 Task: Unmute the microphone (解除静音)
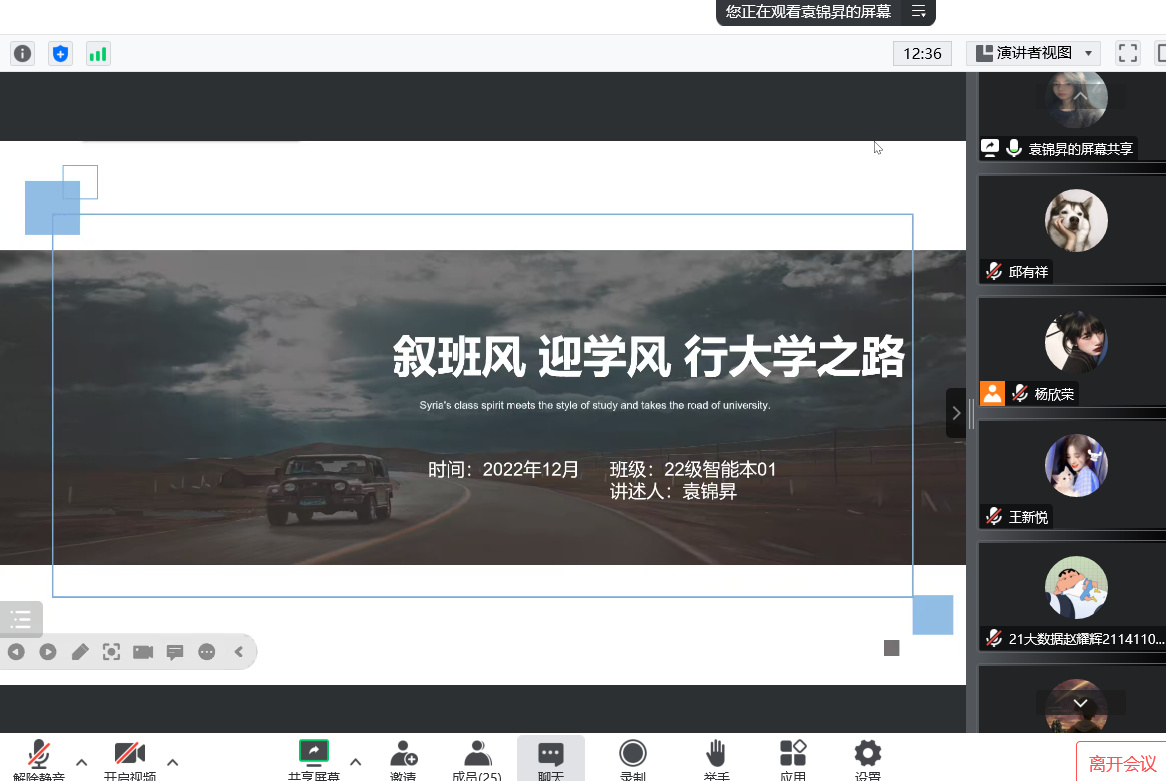[x=39, y=758]
